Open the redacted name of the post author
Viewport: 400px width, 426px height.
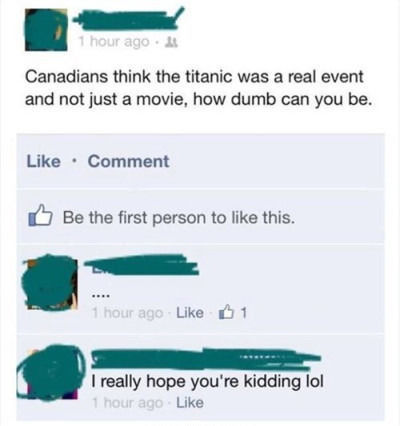pyautogui.click(x=129, y=19)
